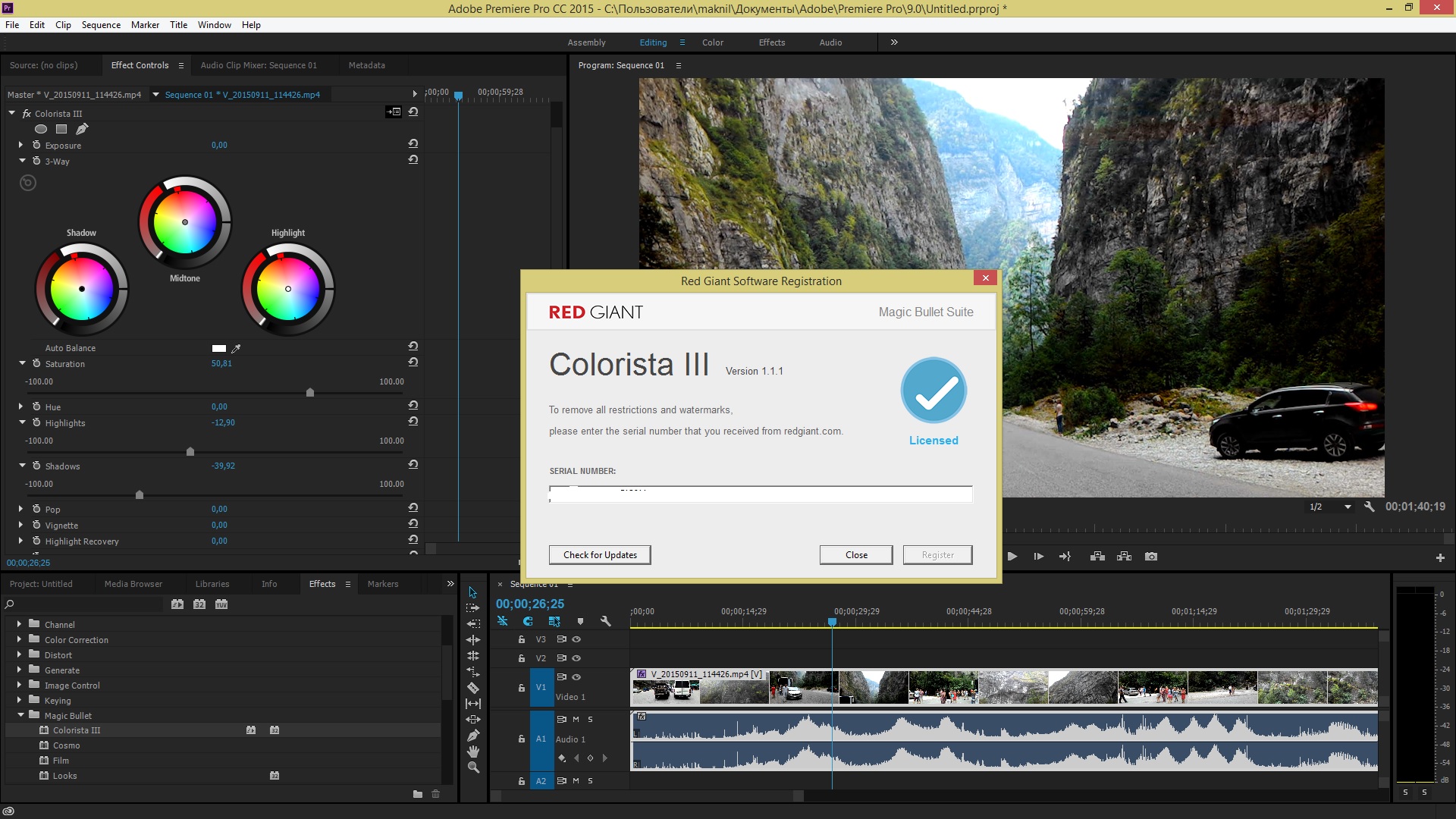Viewport: 1456px width, 819px height.
Task: Open playback resolution dropdown showing 1/2
Action: click(1330, 507)
